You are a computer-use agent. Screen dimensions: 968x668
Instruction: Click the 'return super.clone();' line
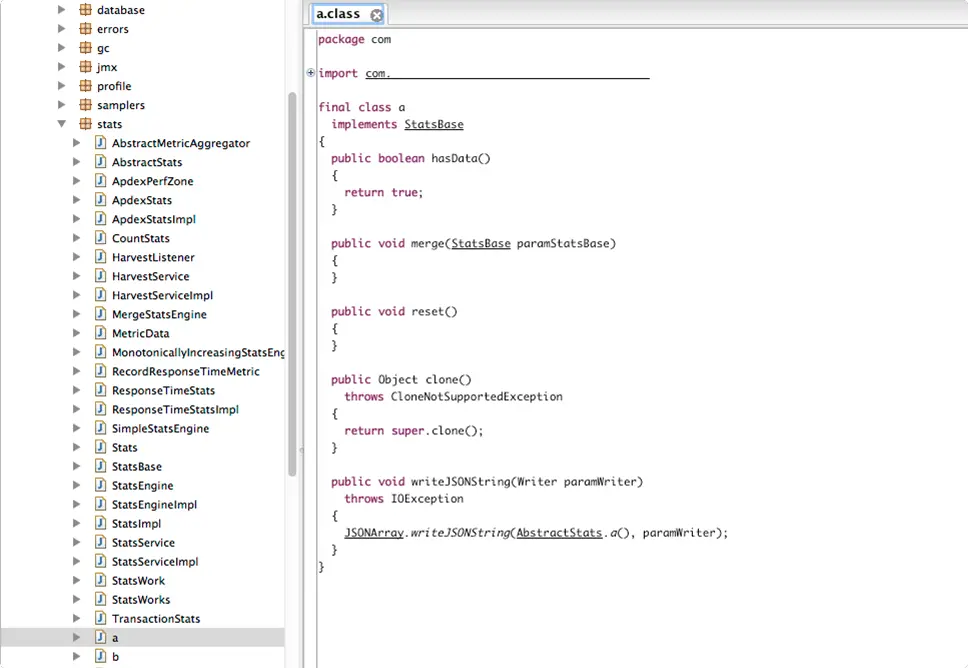point(414,430)
